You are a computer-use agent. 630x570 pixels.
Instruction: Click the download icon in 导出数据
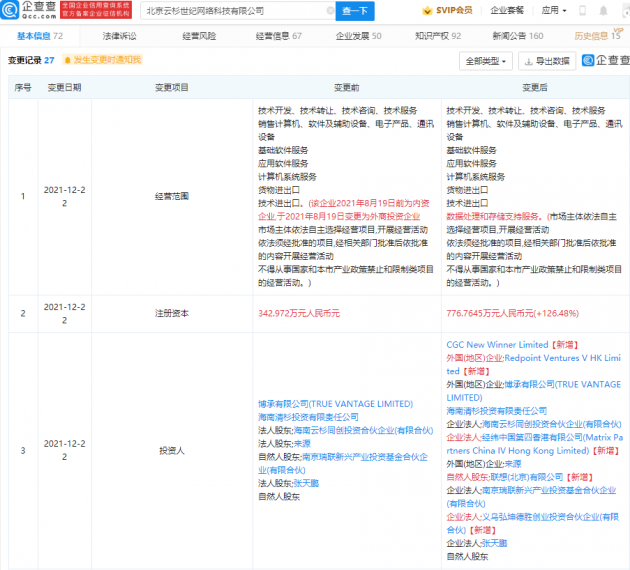pyautogui.click(x=529, y=61)
